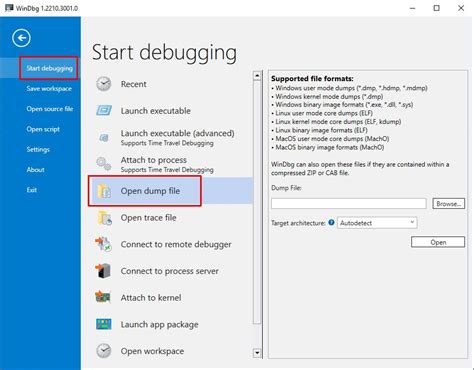Click the Attach to process gears icon

coord(104,164)
